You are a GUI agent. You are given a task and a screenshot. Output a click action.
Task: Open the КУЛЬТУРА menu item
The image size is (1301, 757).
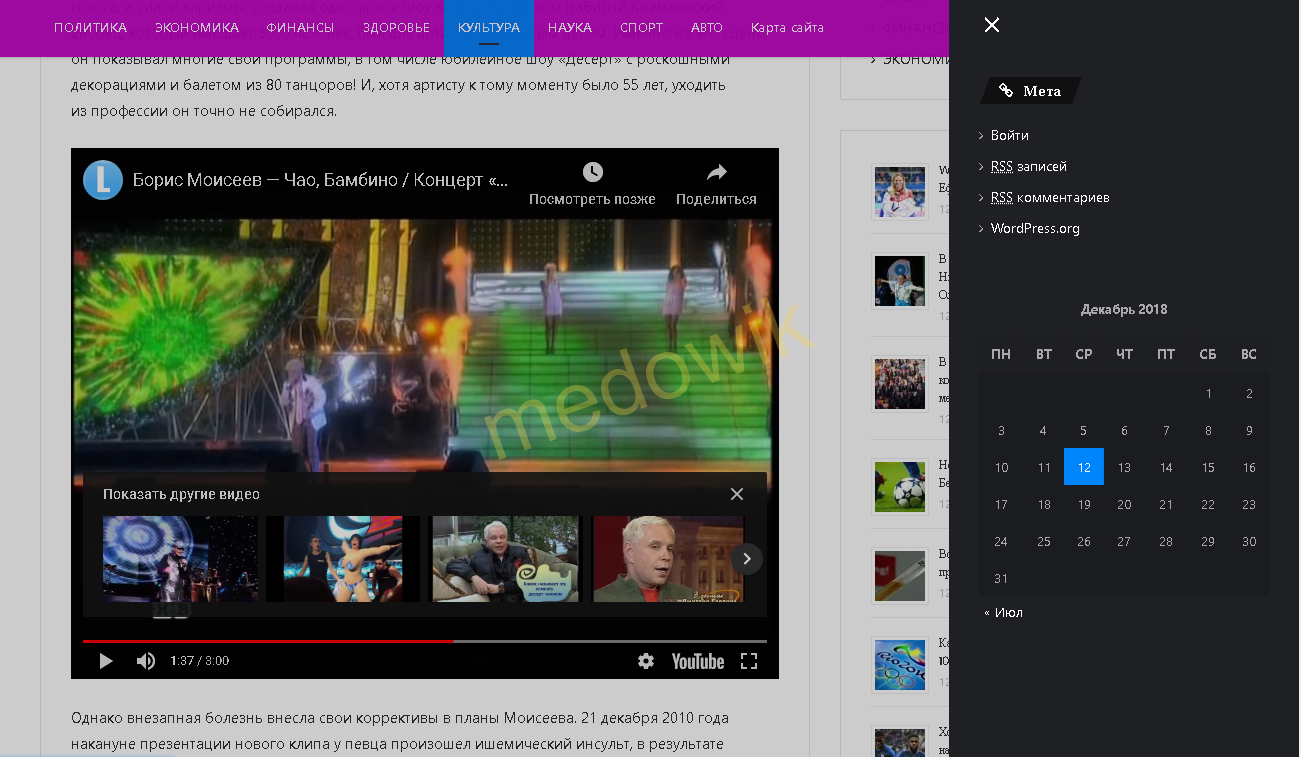[x=489, y=28]
